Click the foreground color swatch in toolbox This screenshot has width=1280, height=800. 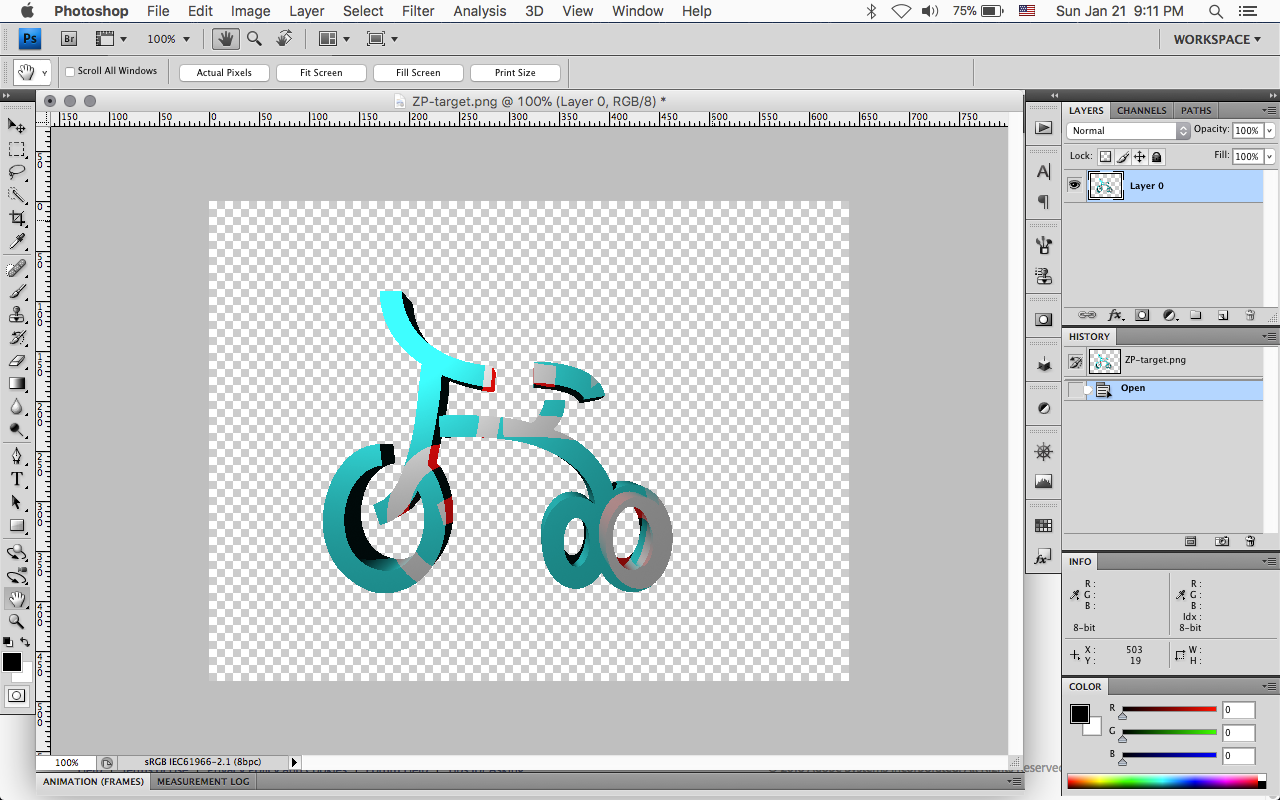click(11, 661)
